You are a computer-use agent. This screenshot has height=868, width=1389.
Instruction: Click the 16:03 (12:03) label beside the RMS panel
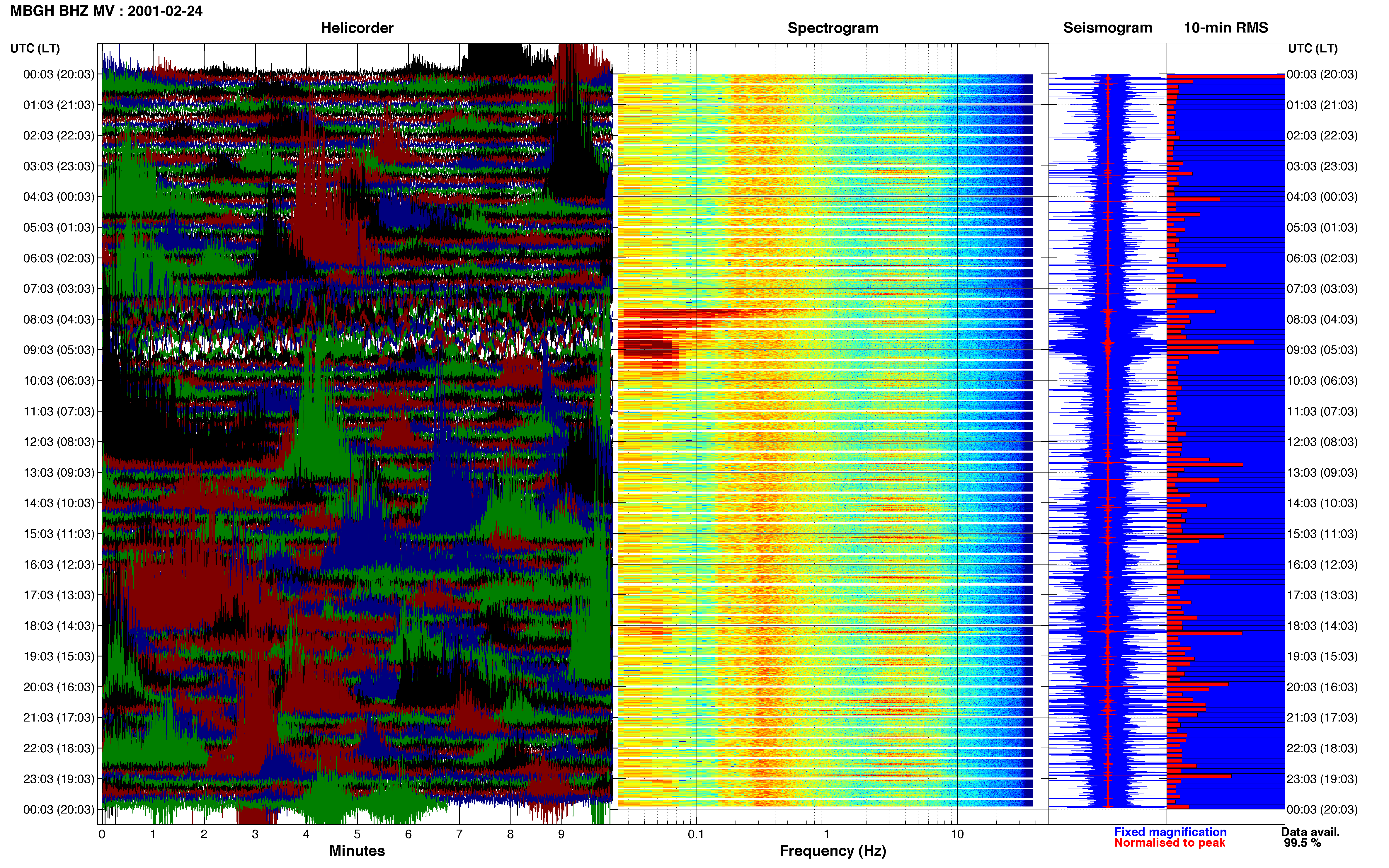click(x=1322, y=564)
